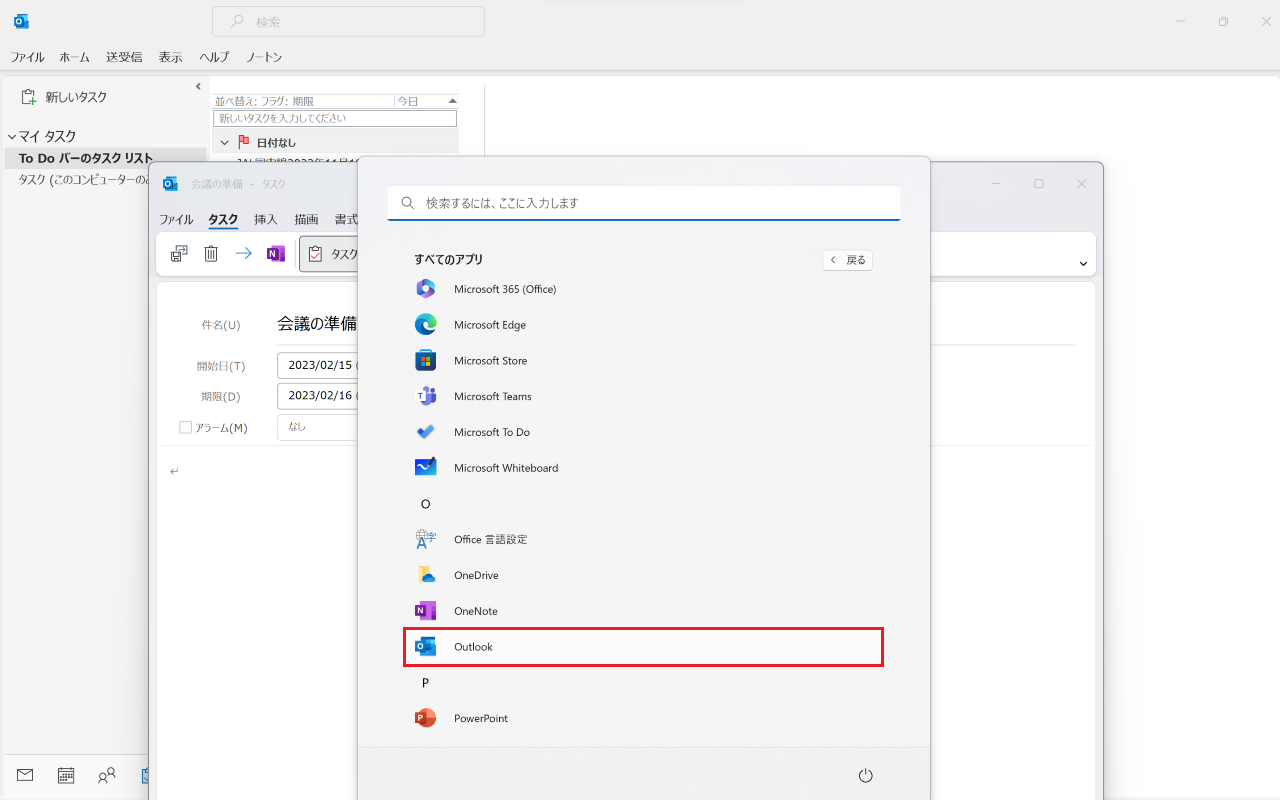Click new task entry field in list

pos(335,118)
